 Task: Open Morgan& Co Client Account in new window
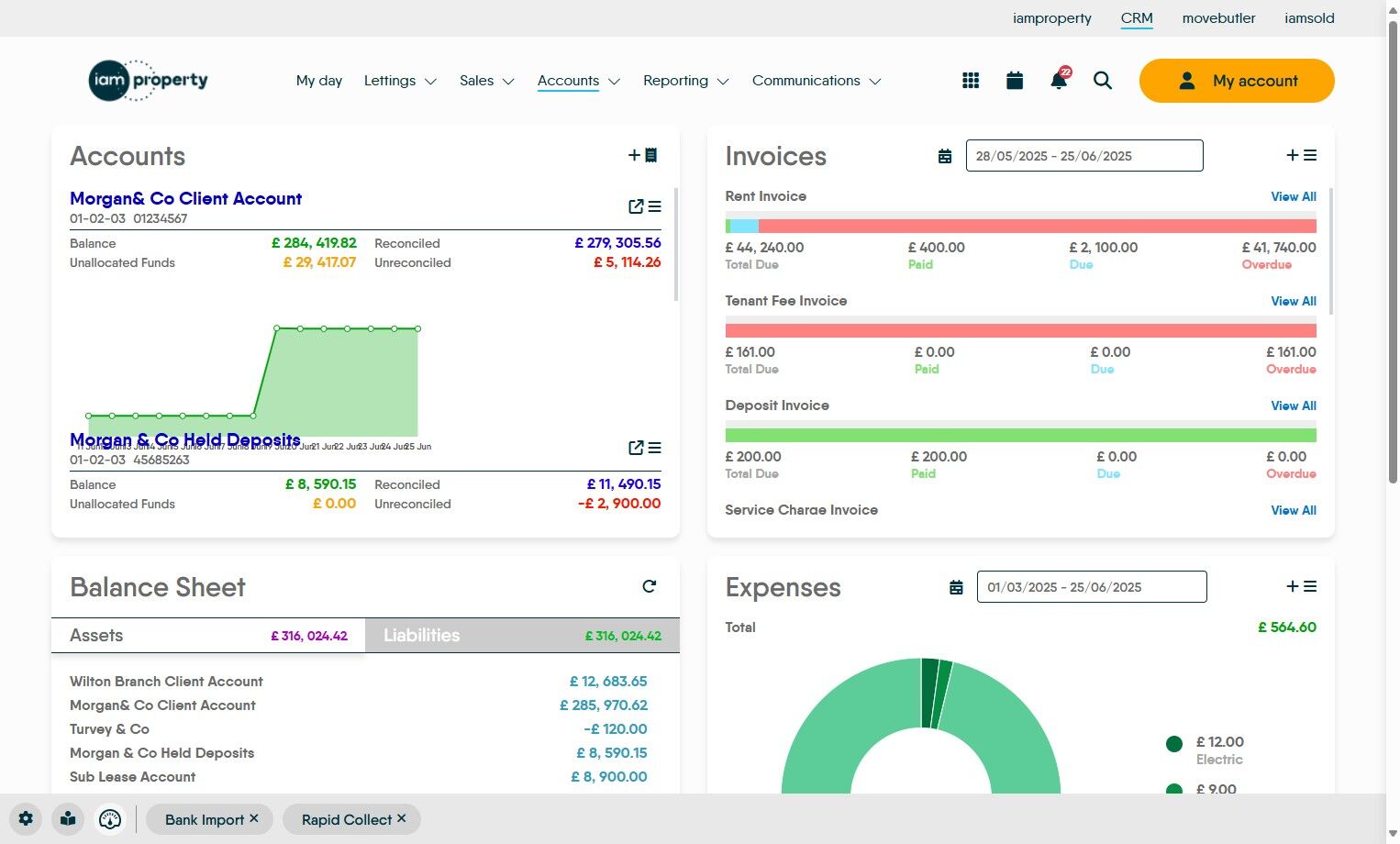pyautogui.click(x=636, y=206)
